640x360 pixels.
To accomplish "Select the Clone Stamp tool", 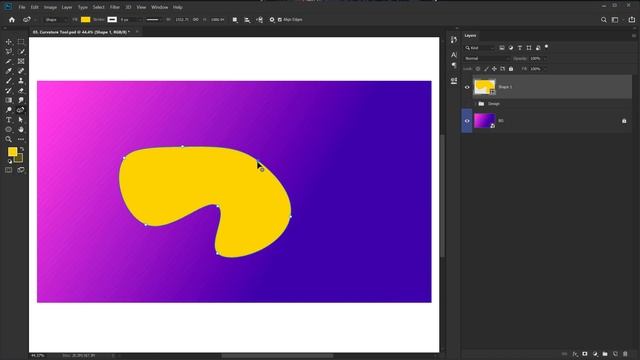I will (21, 81).
